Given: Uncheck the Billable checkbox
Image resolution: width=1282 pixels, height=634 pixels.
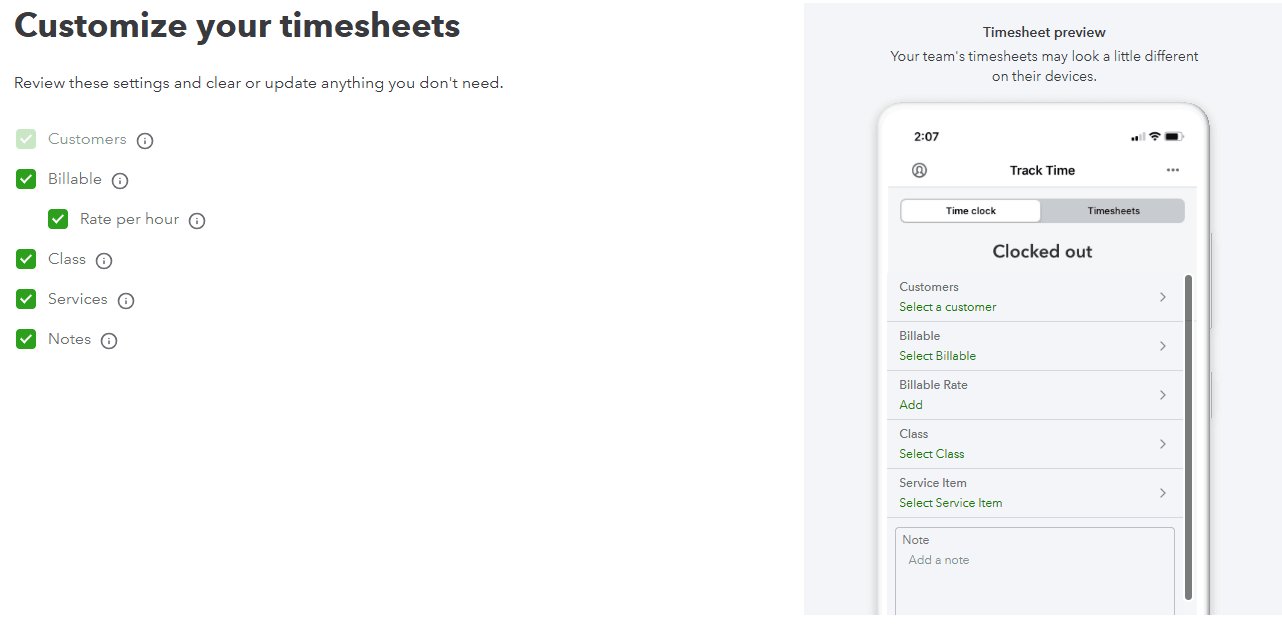Looking at the screenshot, I should (26, 179).
